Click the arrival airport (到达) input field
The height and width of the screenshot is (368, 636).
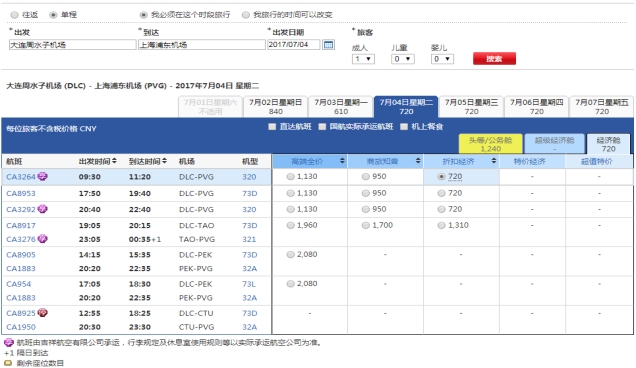tap(202, 45)
